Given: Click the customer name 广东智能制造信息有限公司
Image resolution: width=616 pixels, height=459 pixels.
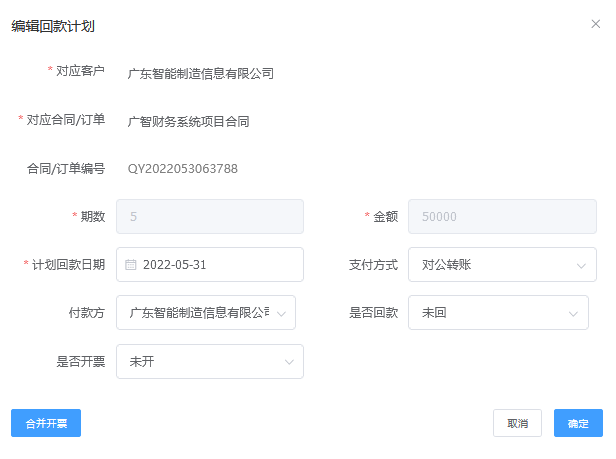Looking at the screenshot, I should point(201,73).
